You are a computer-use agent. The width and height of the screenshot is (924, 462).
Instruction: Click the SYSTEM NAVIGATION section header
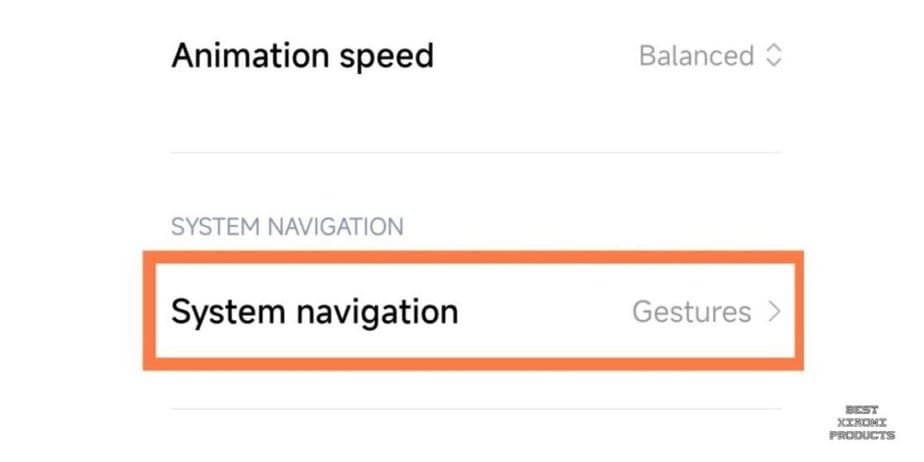click(x=287, y=227)
